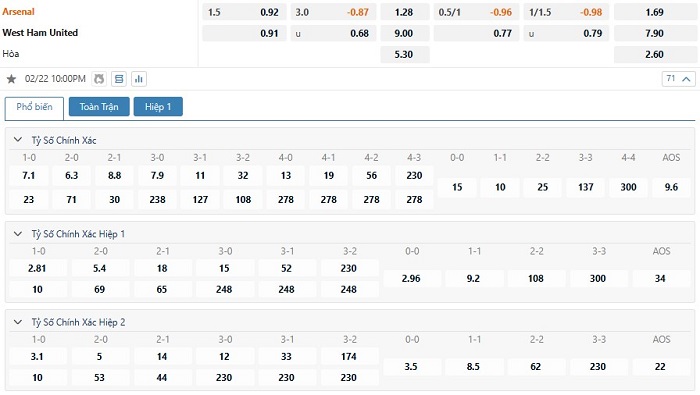The image size is (700, 395).
Task: Choose full-time correct score AOS 9.6
Action: [x=671, y=187]
